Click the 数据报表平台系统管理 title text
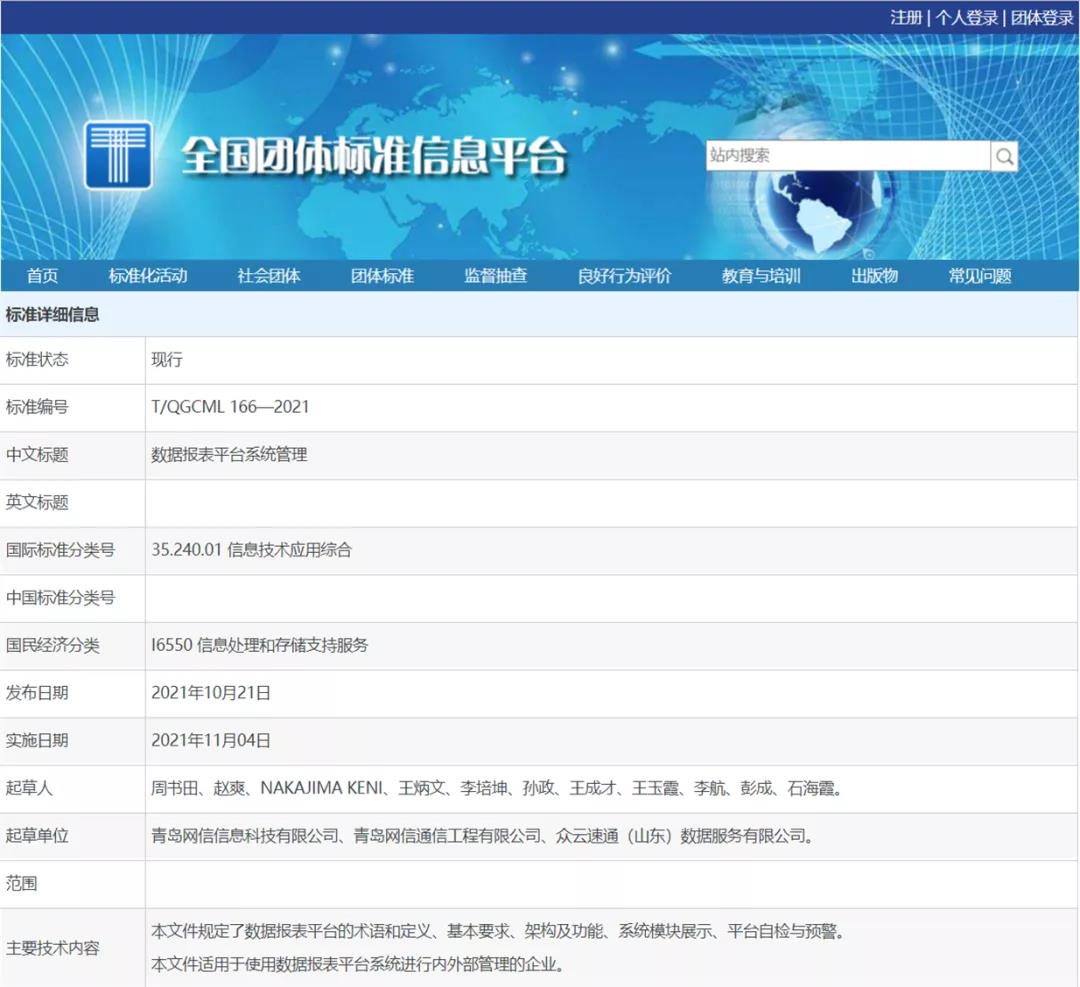Viewport: 1080px width, 987px height. (229, 455)
